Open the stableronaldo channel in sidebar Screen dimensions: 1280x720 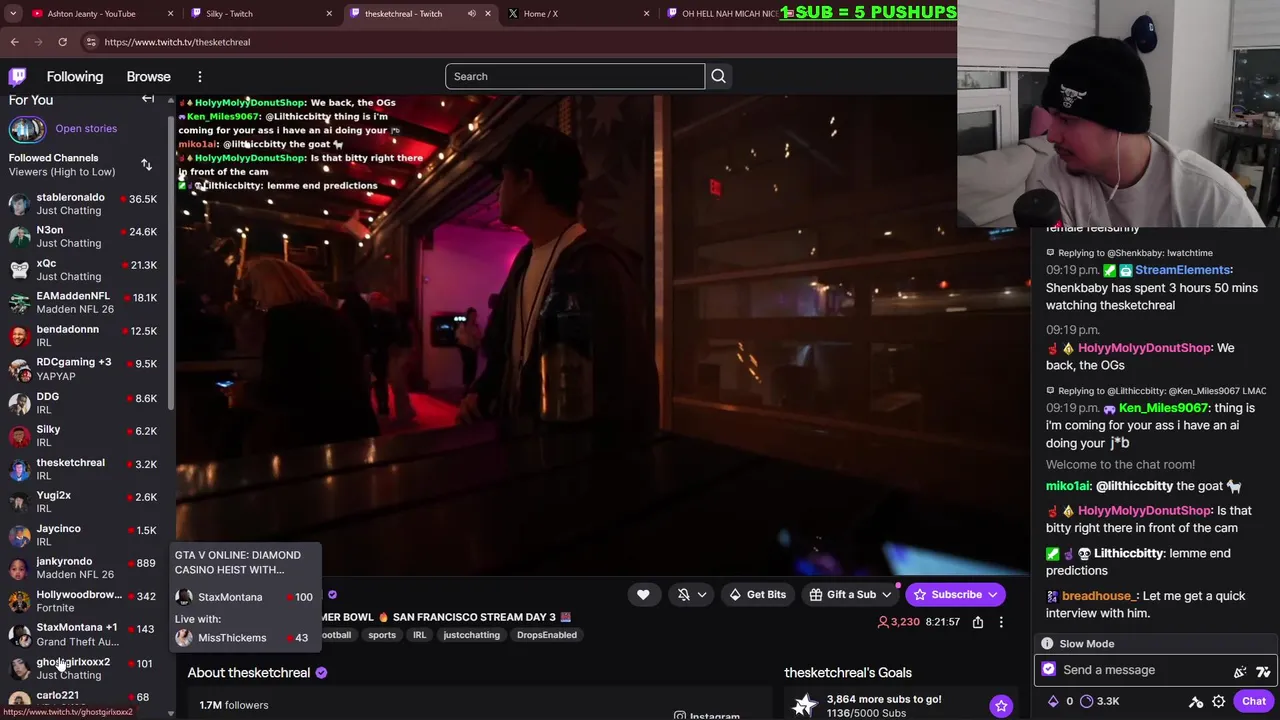(x=85, y=204)
